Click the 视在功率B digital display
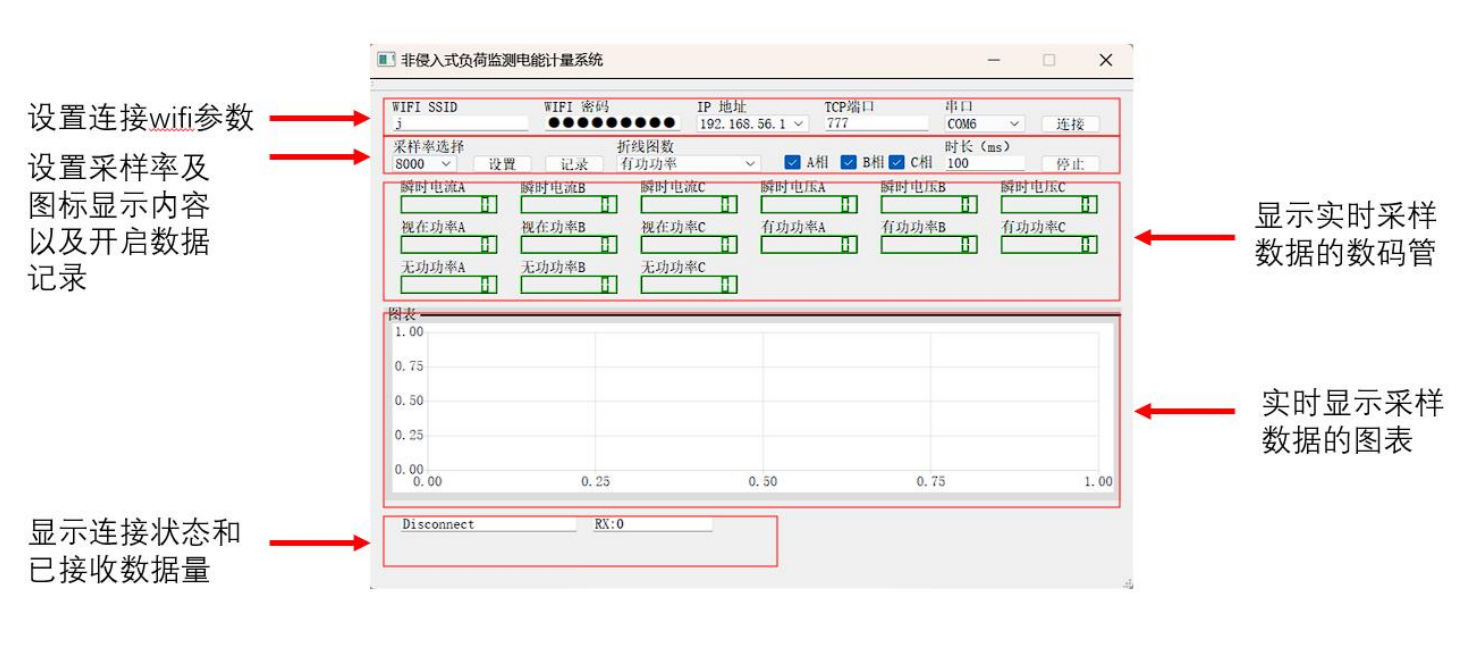Image resolution: width=1477 pixels, height=650 pixels. (x=569, y=244)
